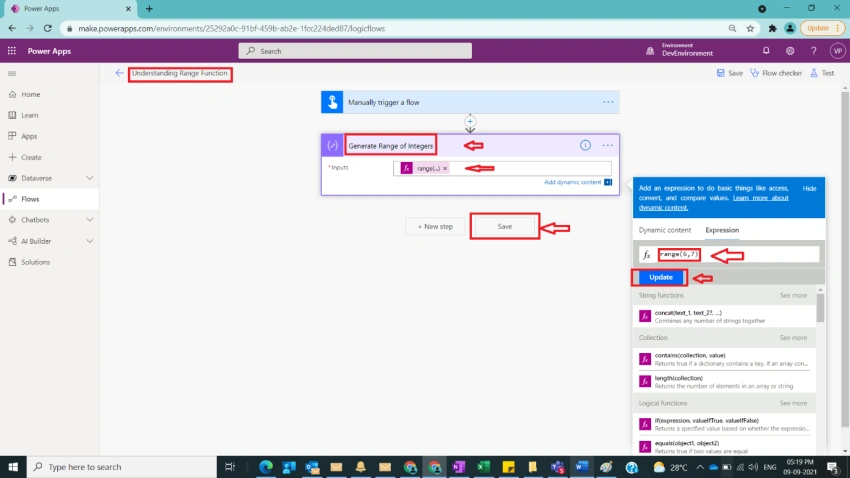
Task: Expand the AI Builder navigation section
Action: point(89,241)
